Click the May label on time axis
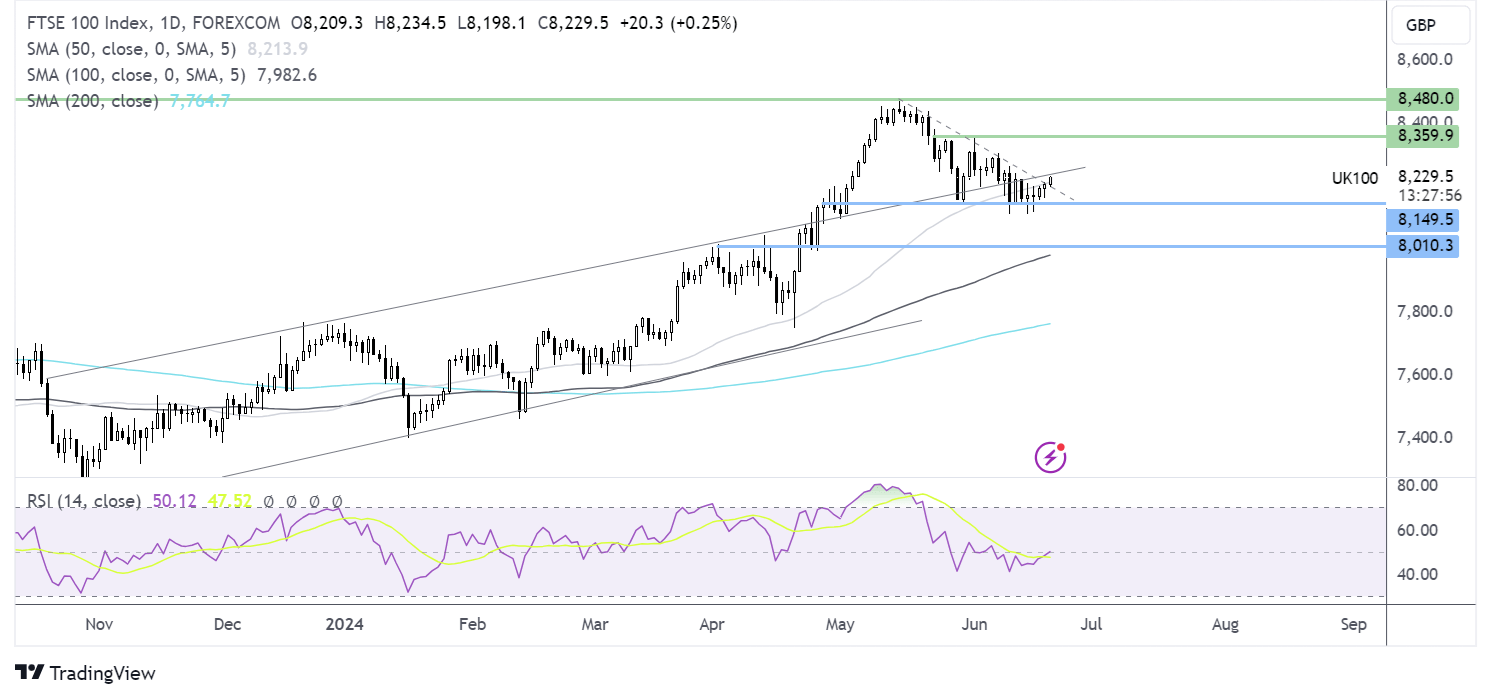This screenshot has width=1491, height=699. [x=841, y=624]
